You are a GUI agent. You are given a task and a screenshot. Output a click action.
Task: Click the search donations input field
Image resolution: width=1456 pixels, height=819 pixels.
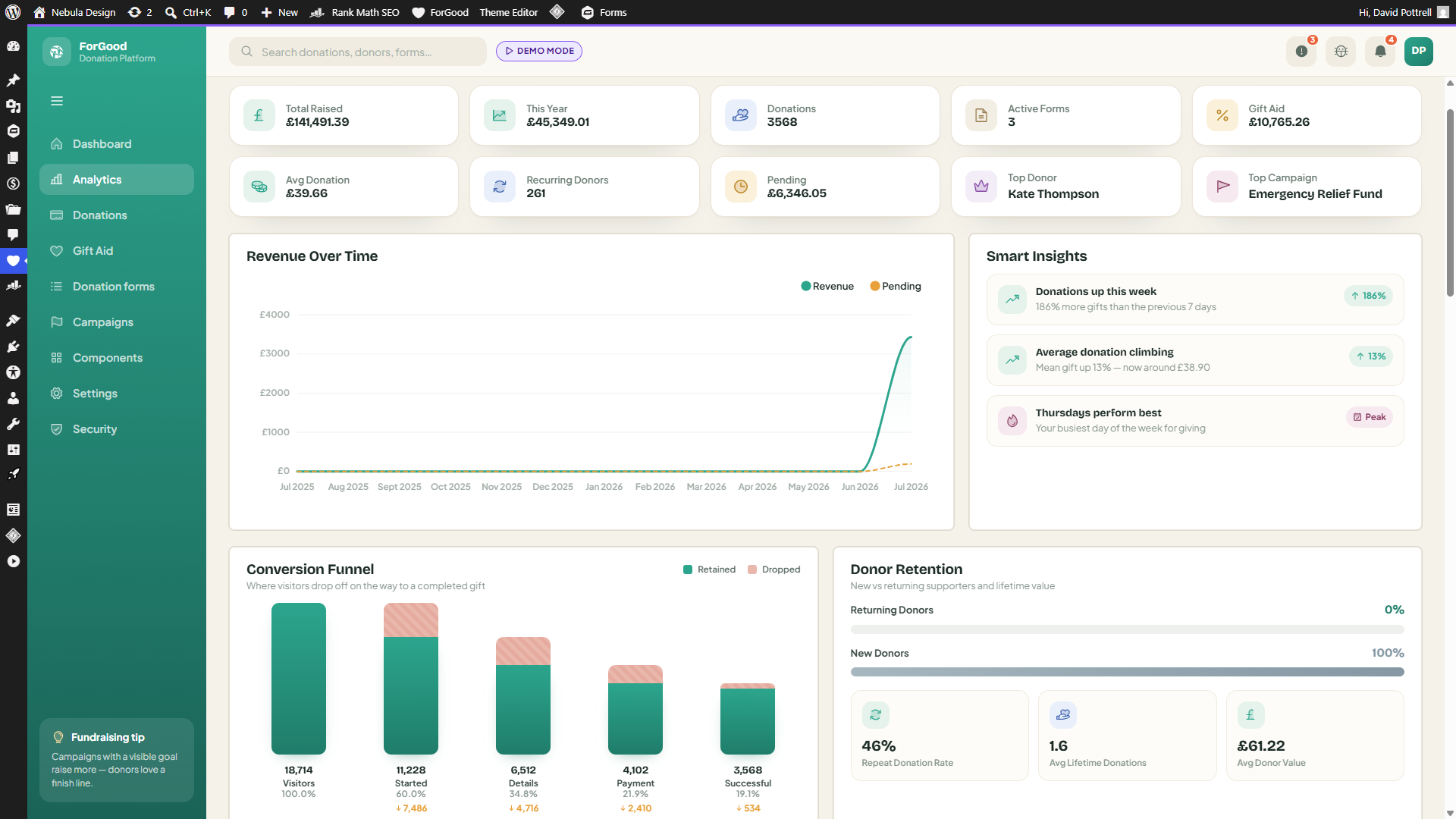click(x=358, y=52)
